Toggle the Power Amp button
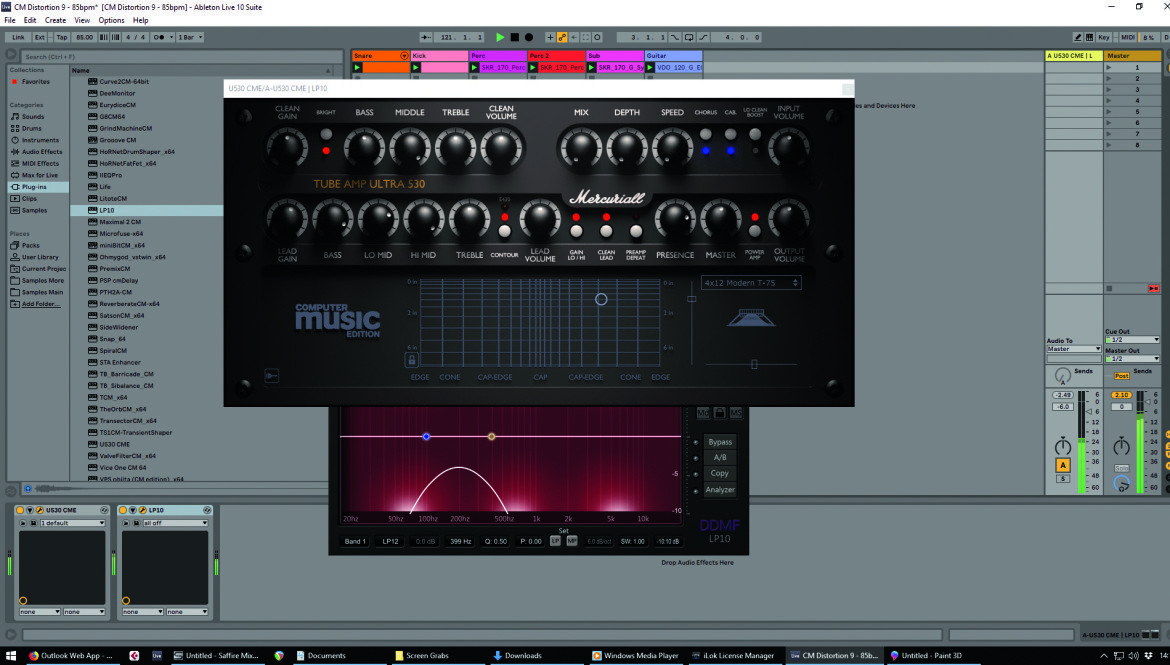 [754, 231]
